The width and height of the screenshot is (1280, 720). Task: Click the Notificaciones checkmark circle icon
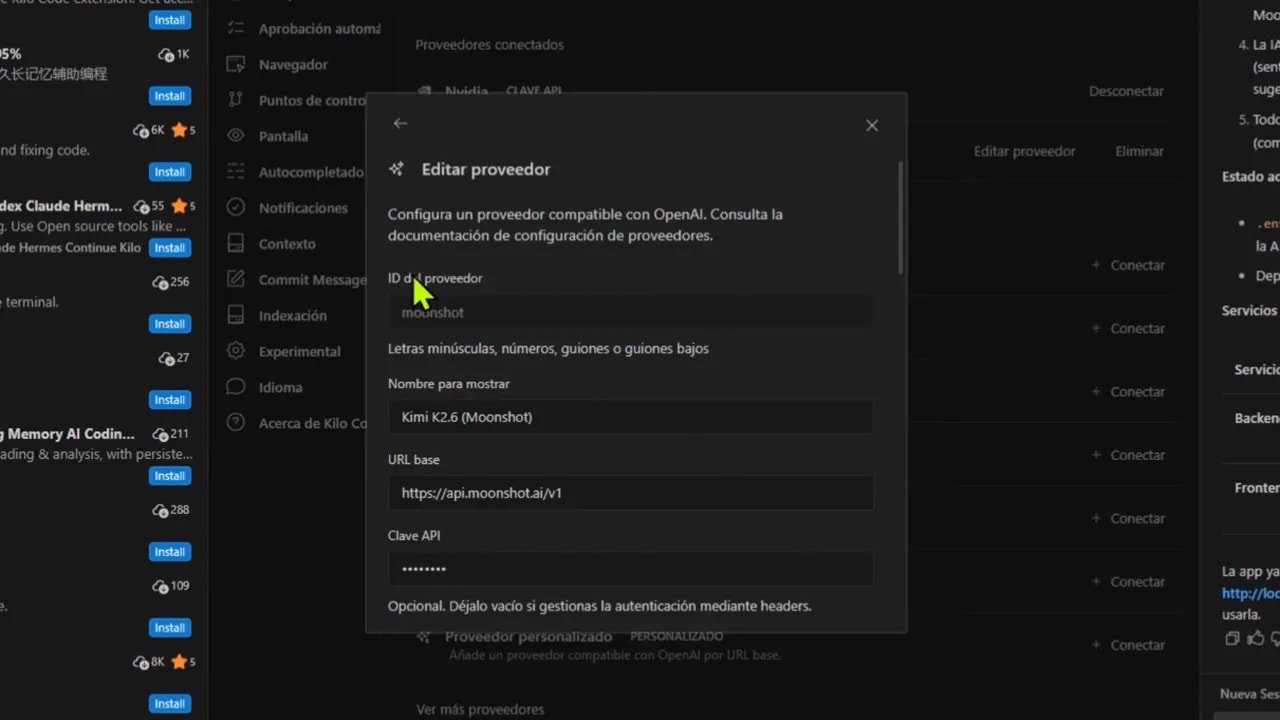click(x=236, y=208)
